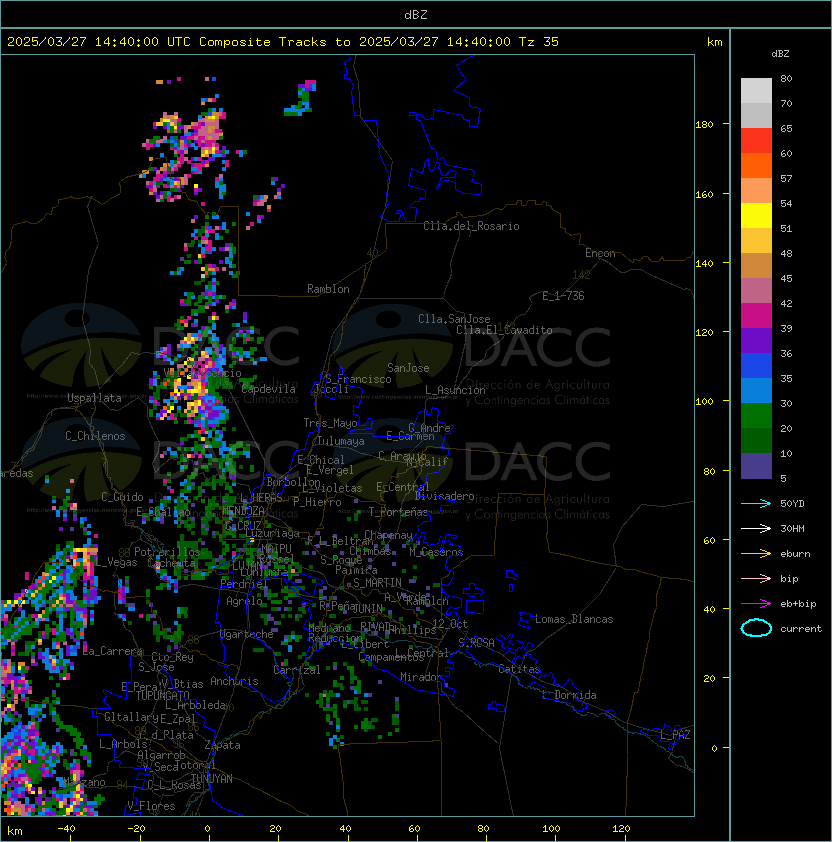Screen dimensions: 832x842
Task: Click the La_Carrera label
Action: click(x=112, y=651)
